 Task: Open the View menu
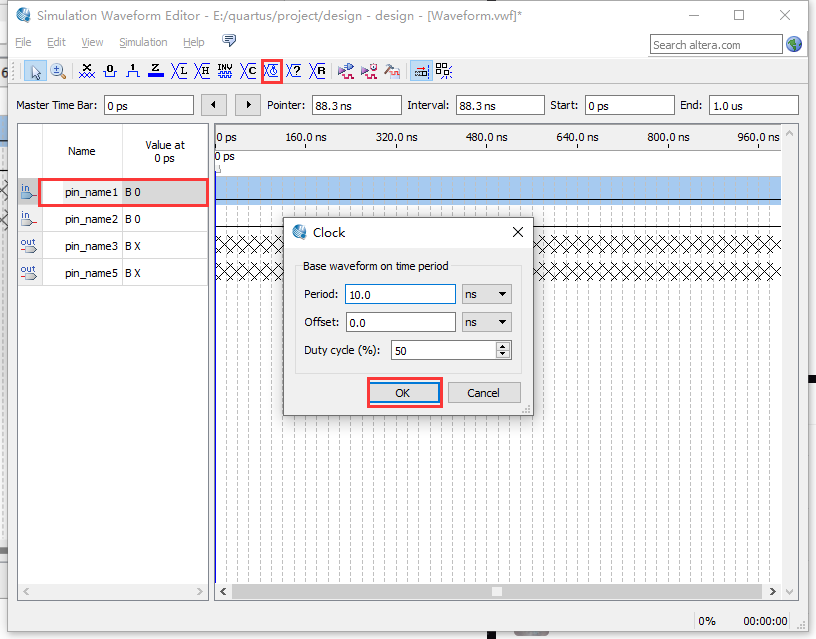(92, 42)
